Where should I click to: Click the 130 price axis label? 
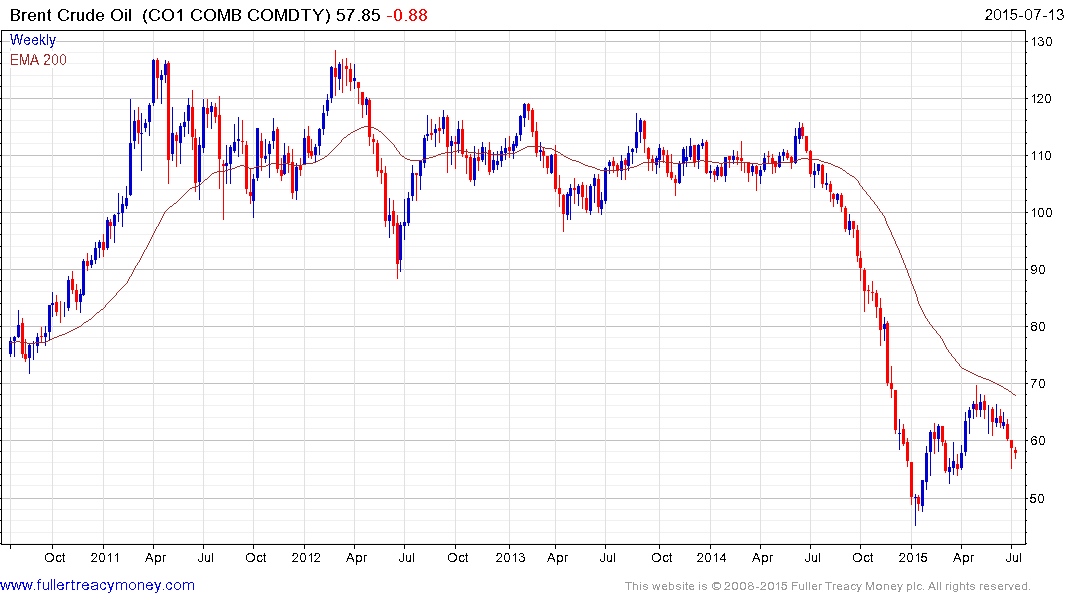point(1041,42)
